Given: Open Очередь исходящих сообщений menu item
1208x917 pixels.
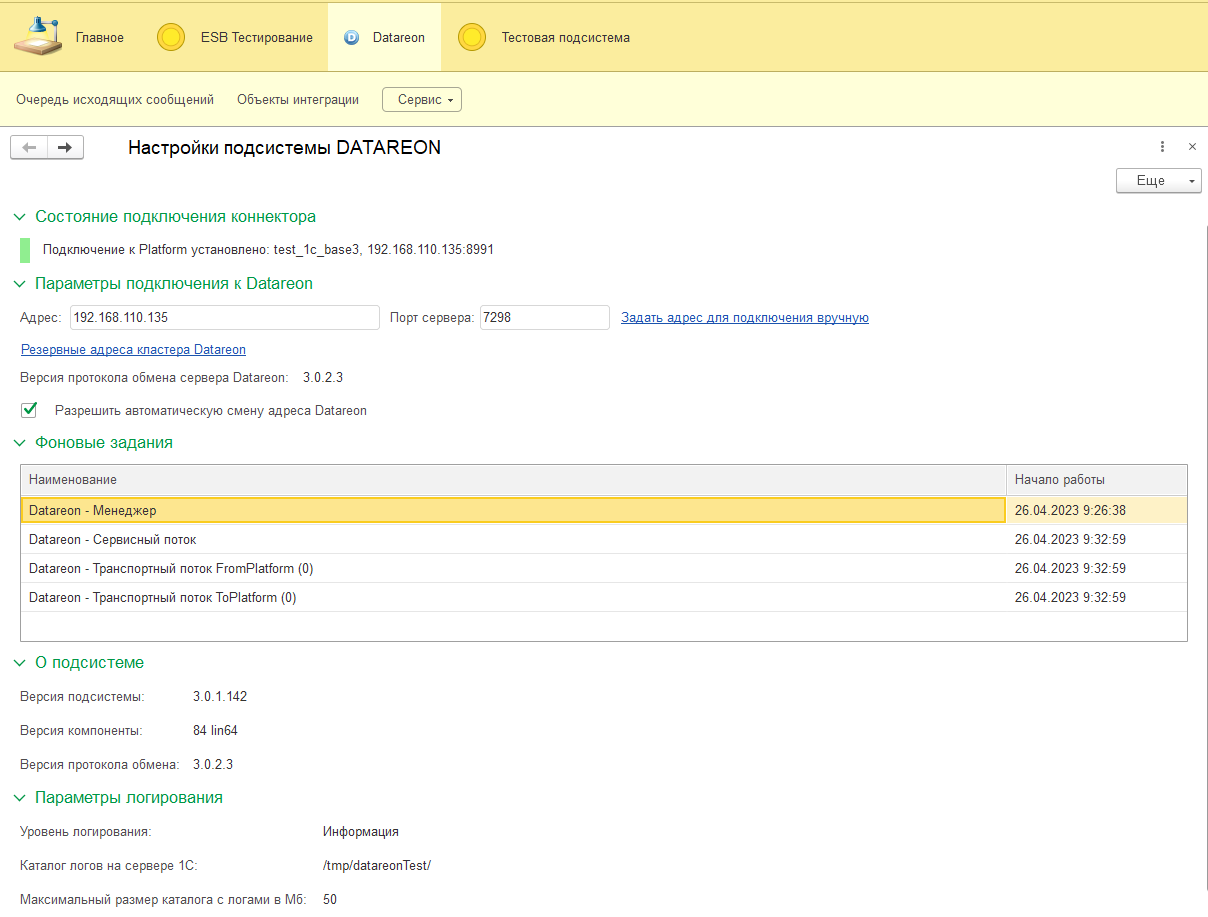Looking at the screenshot, I should [115, 99].
